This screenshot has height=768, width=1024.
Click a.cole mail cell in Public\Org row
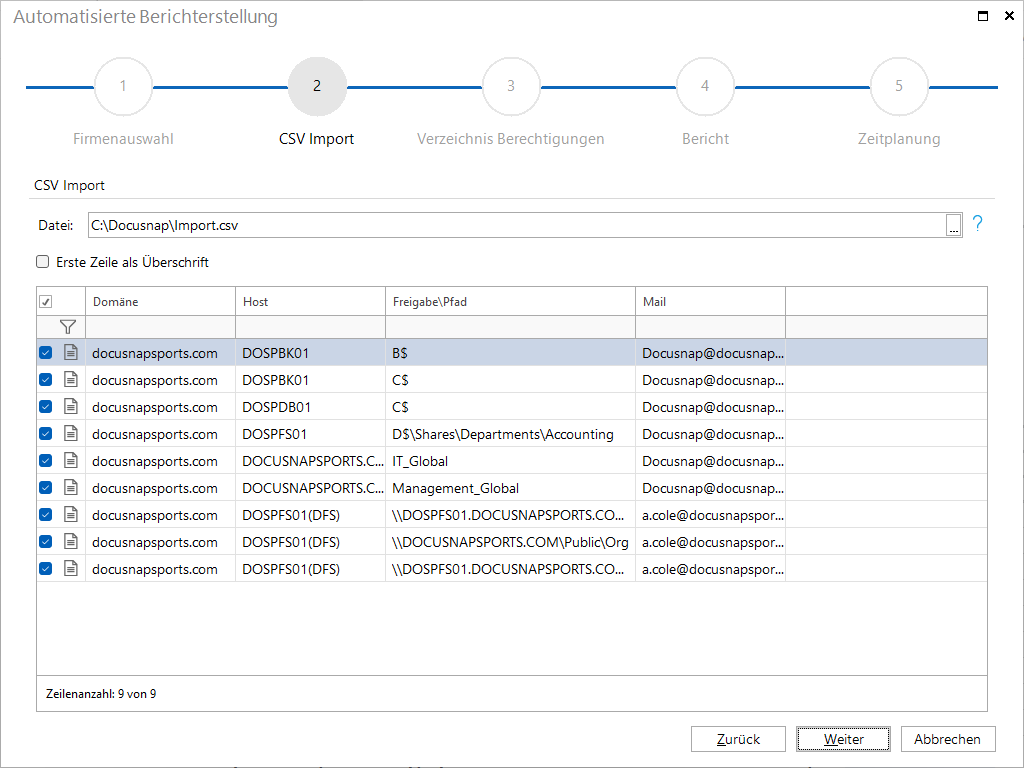711,541
